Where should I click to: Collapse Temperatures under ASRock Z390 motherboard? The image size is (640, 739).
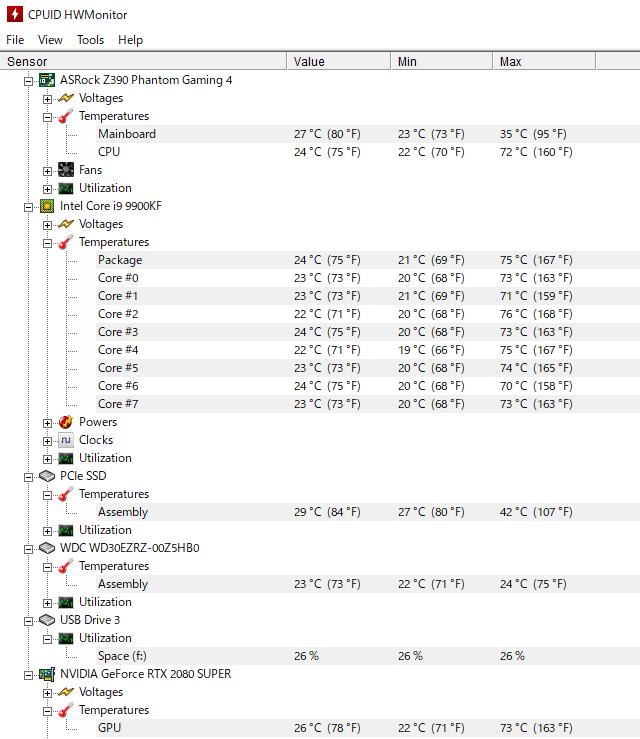point(47,117)
